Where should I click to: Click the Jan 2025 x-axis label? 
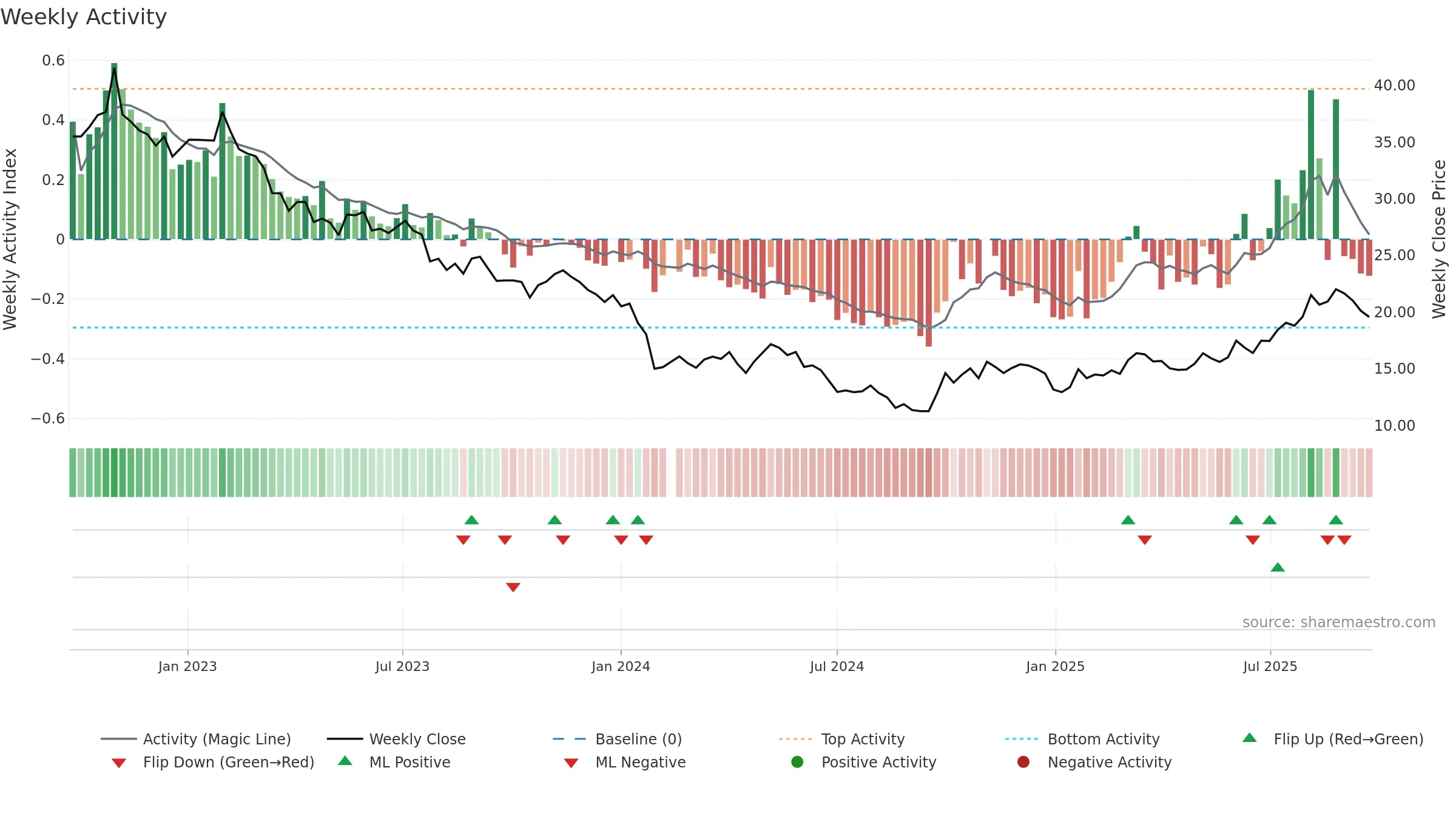[1055, 666]
